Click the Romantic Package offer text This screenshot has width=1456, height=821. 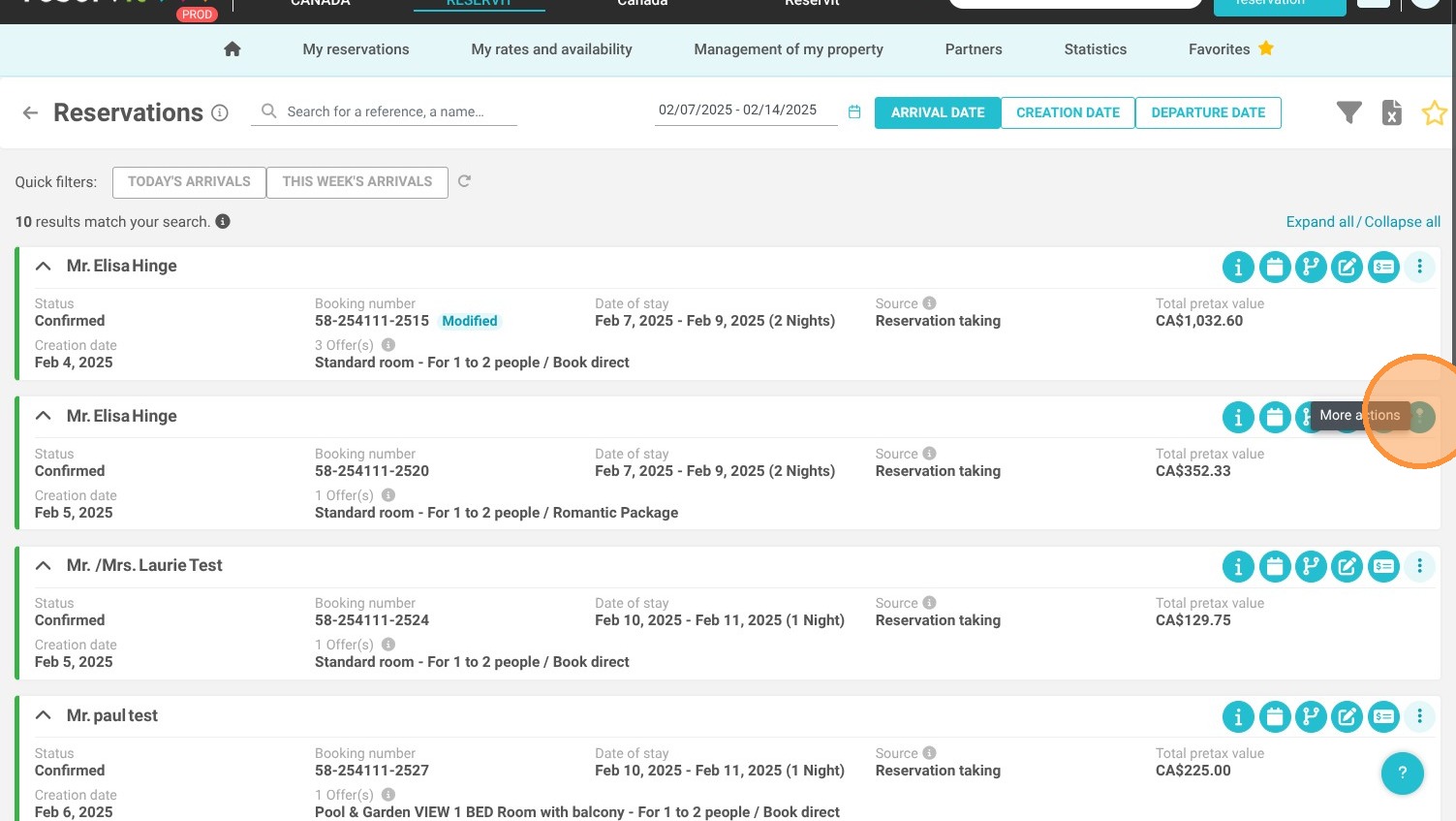[x=615, y=513]
